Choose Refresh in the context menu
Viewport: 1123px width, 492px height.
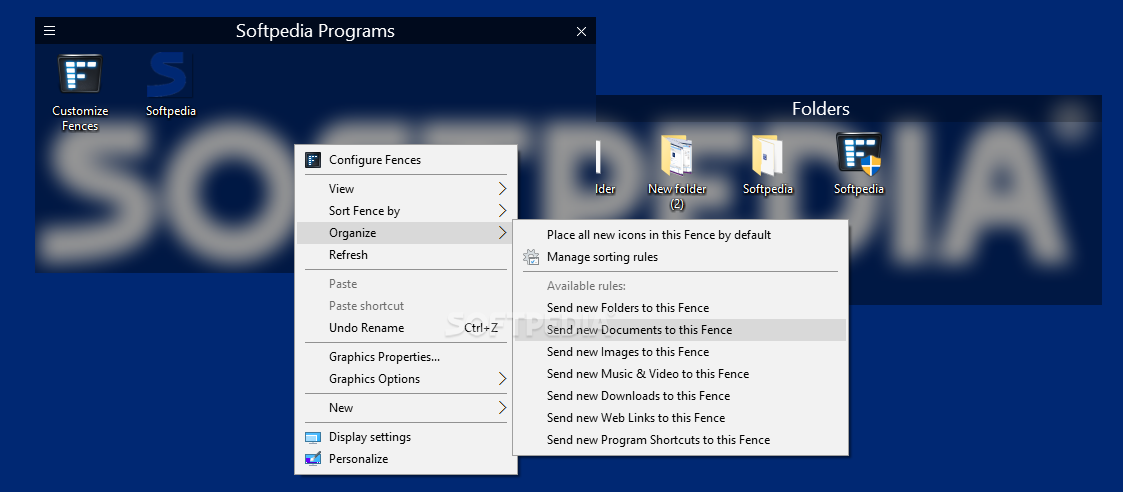click(406, 255)
